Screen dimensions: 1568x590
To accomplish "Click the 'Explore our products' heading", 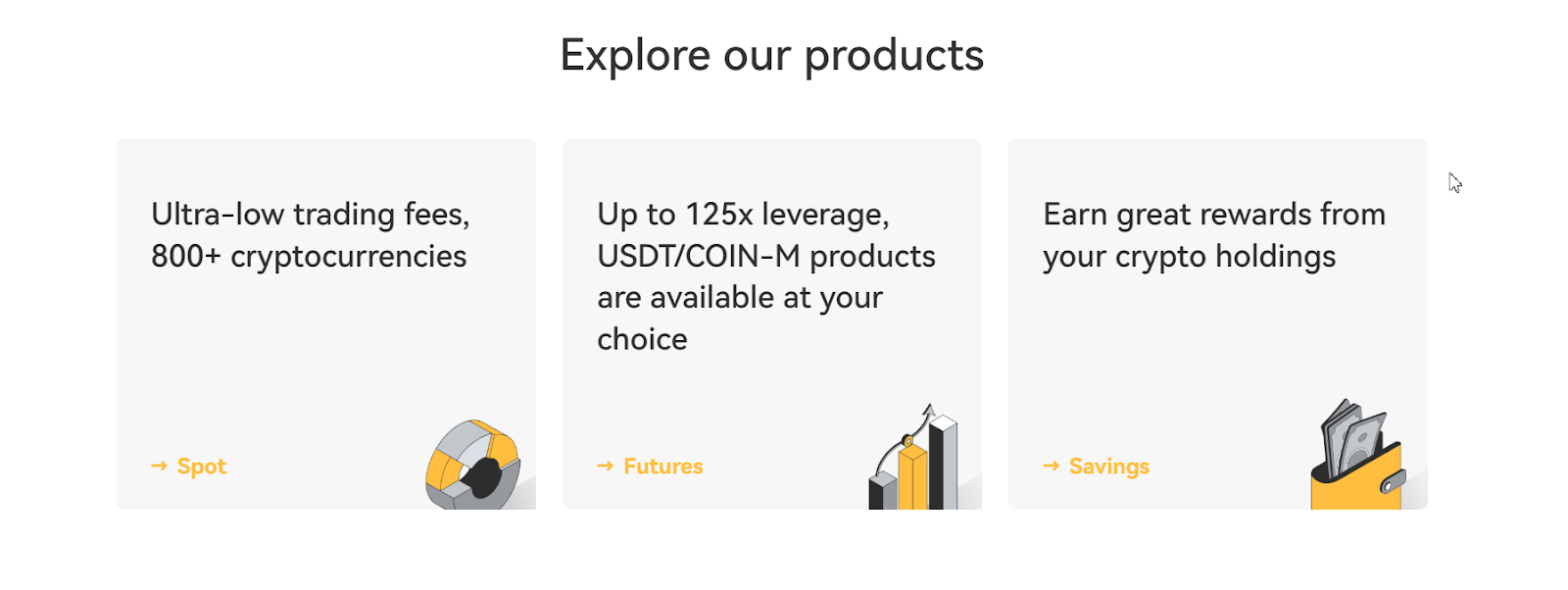I will [x=772, y=56].
